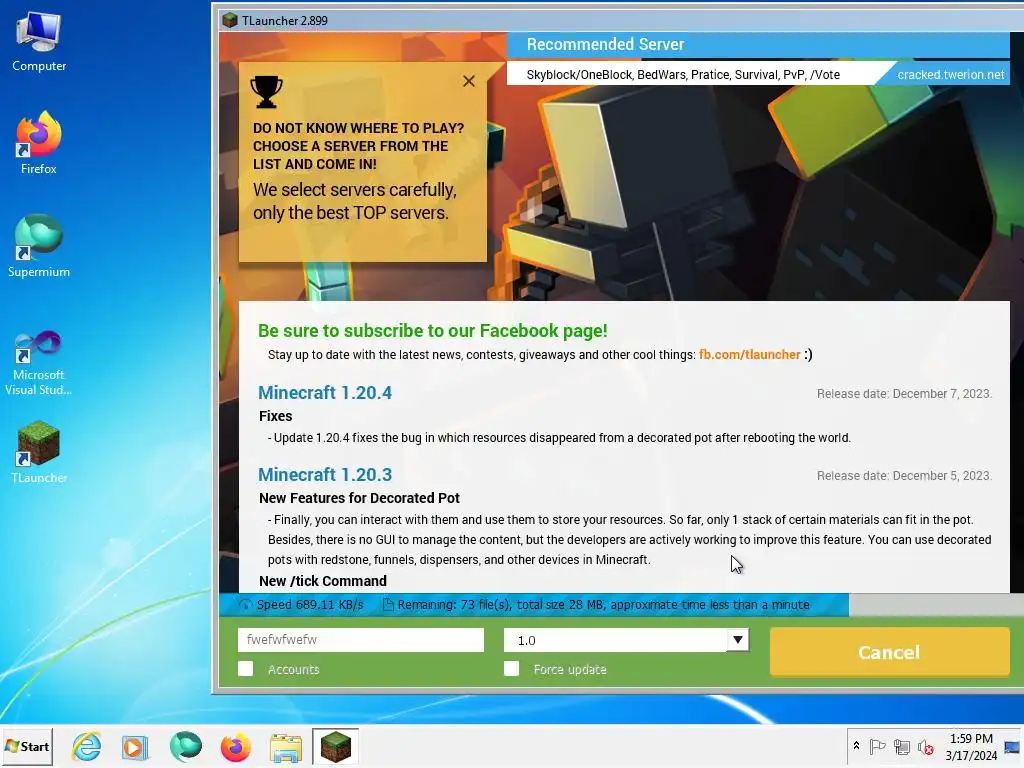This screenshot has height=768, width=1024.
Task: Launch Firefox from the taskbar
Action: click(x=235, y=746)
